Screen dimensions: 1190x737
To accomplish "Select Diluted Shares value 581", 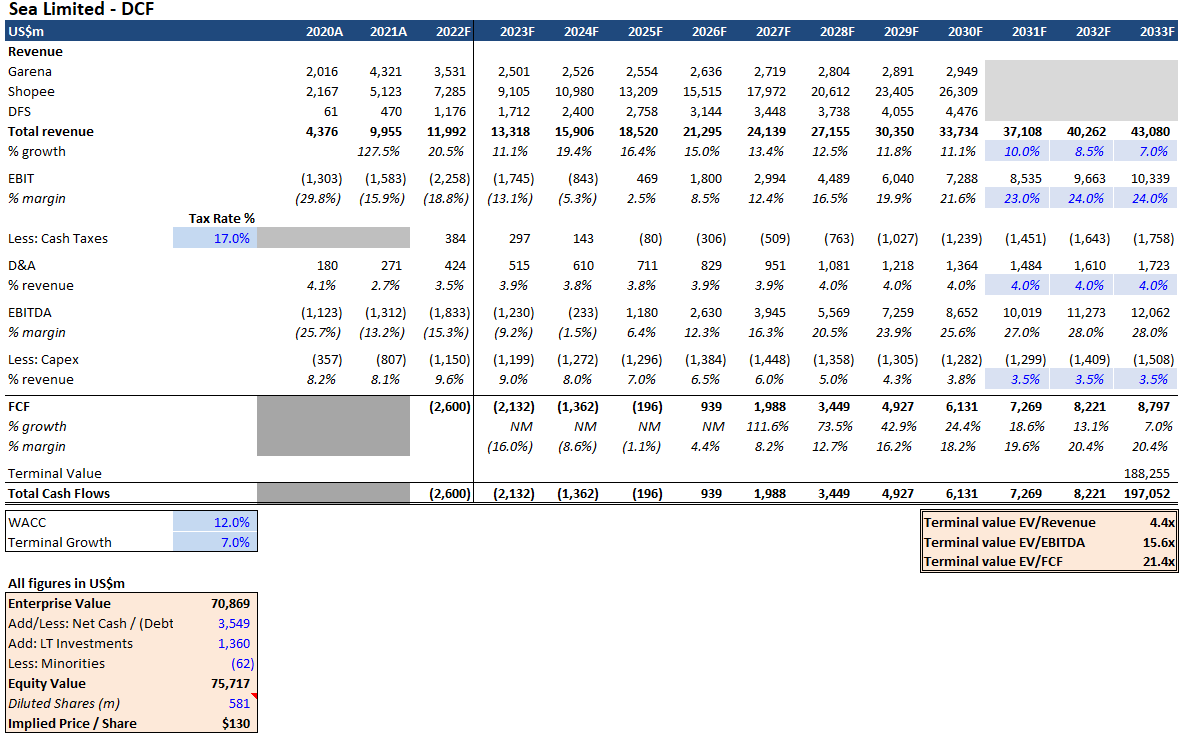I will tap(239, 704).
